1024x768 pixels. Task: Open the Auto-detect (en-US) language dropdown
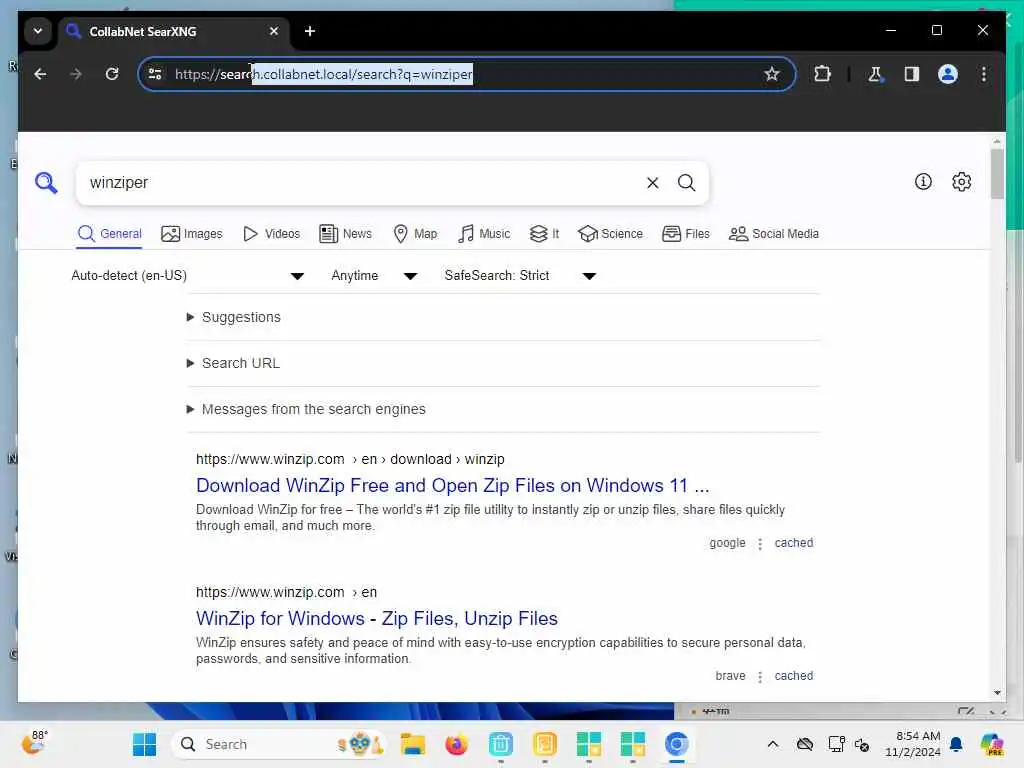(187, 276)
